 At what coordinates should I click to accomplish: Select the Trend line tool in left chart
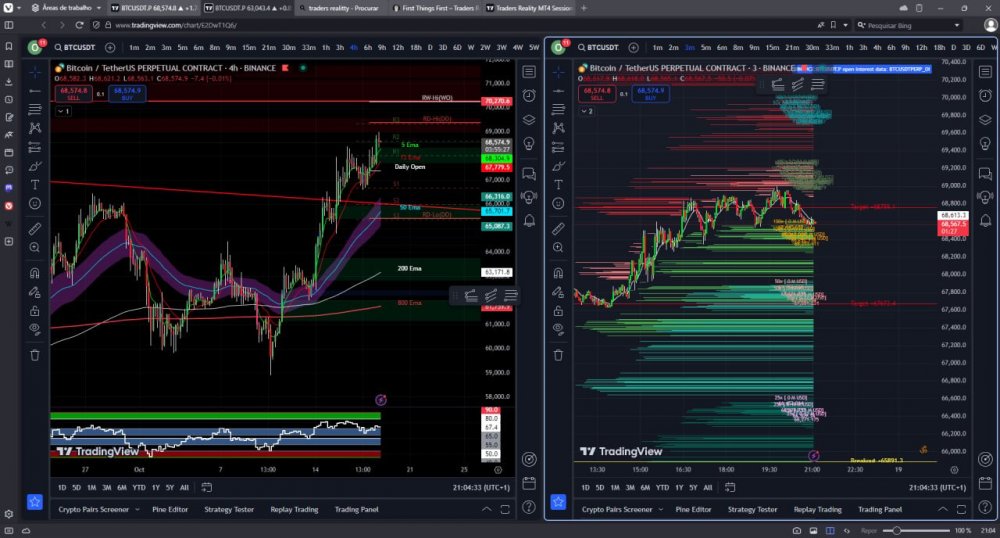point(35,91)
